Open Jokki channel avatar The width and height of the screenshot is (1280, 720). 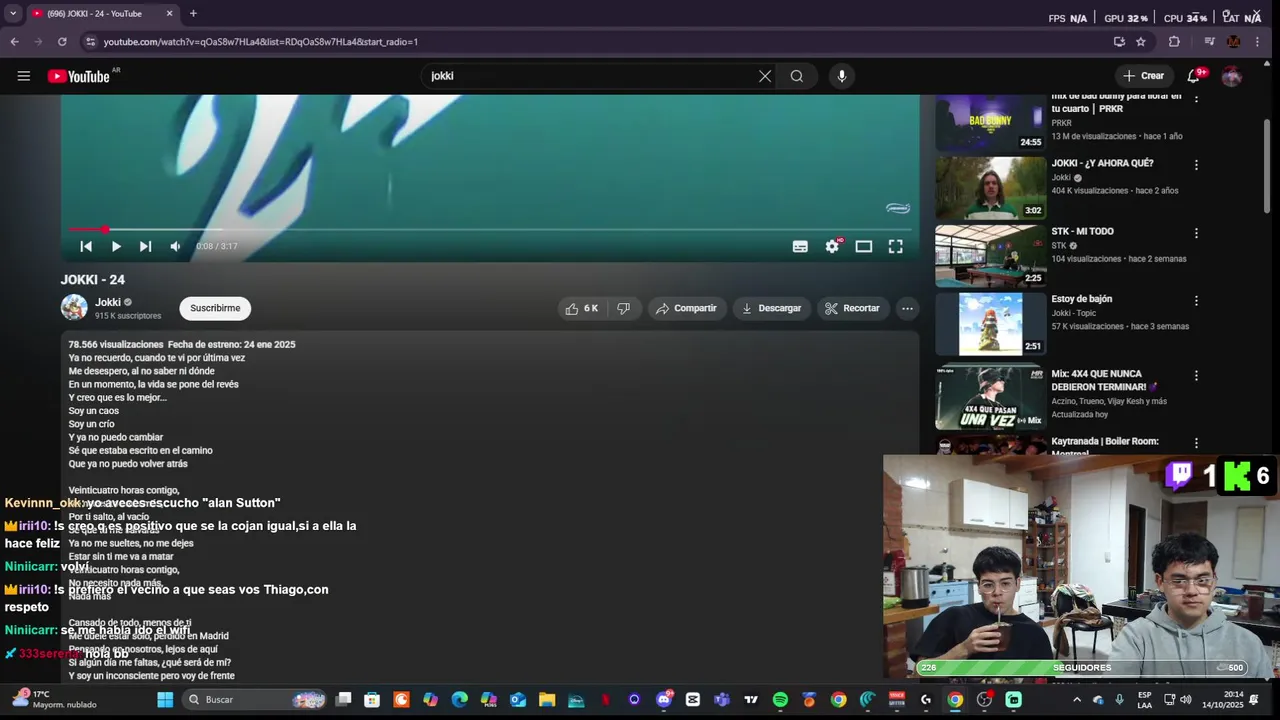(x=74, y=308)
